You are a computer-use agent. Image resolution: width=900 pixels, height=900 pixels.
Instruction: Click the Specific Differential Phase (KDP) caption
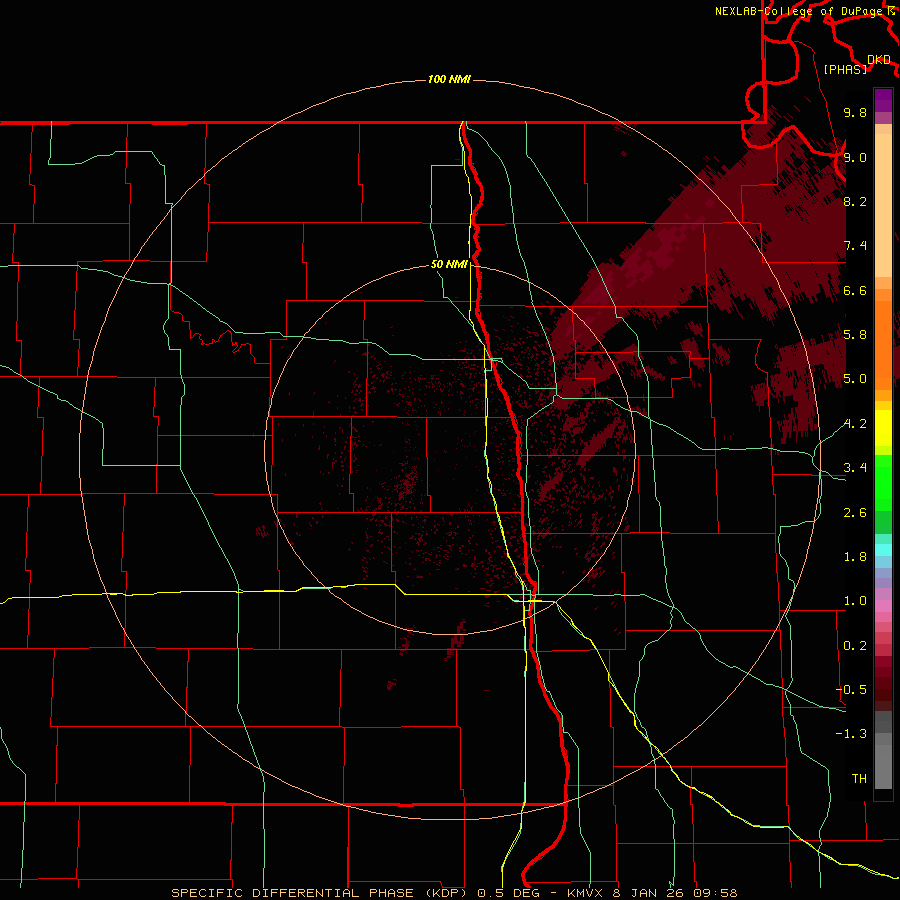(321, 893)
